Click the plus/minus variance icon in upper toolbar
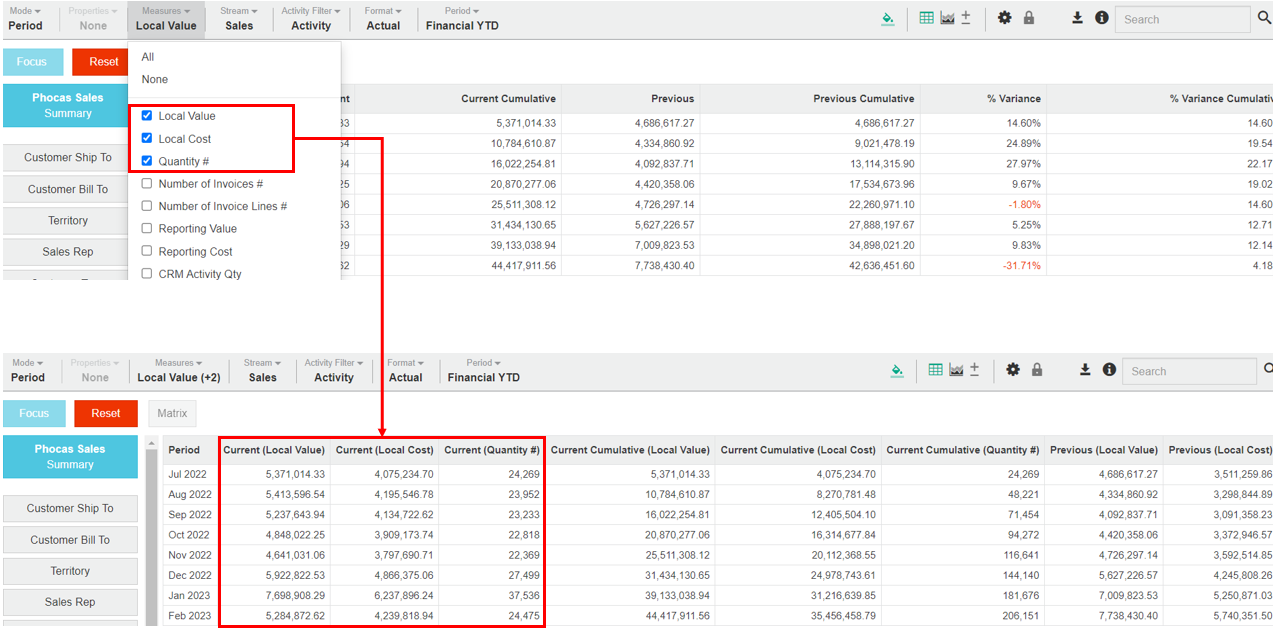The image size is (1273, 629). (965, 18)
